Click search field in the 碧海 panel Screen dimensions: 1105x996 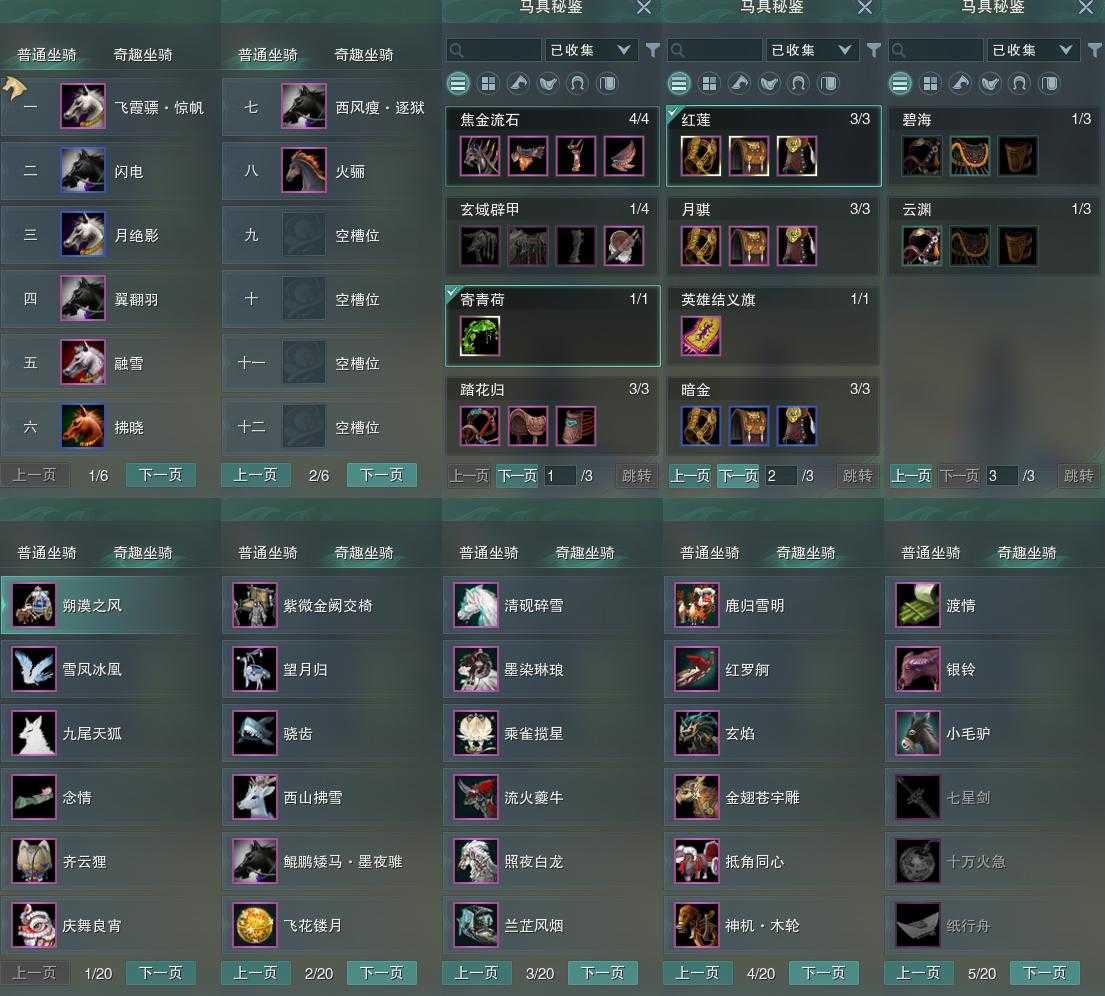click(936, 50)
